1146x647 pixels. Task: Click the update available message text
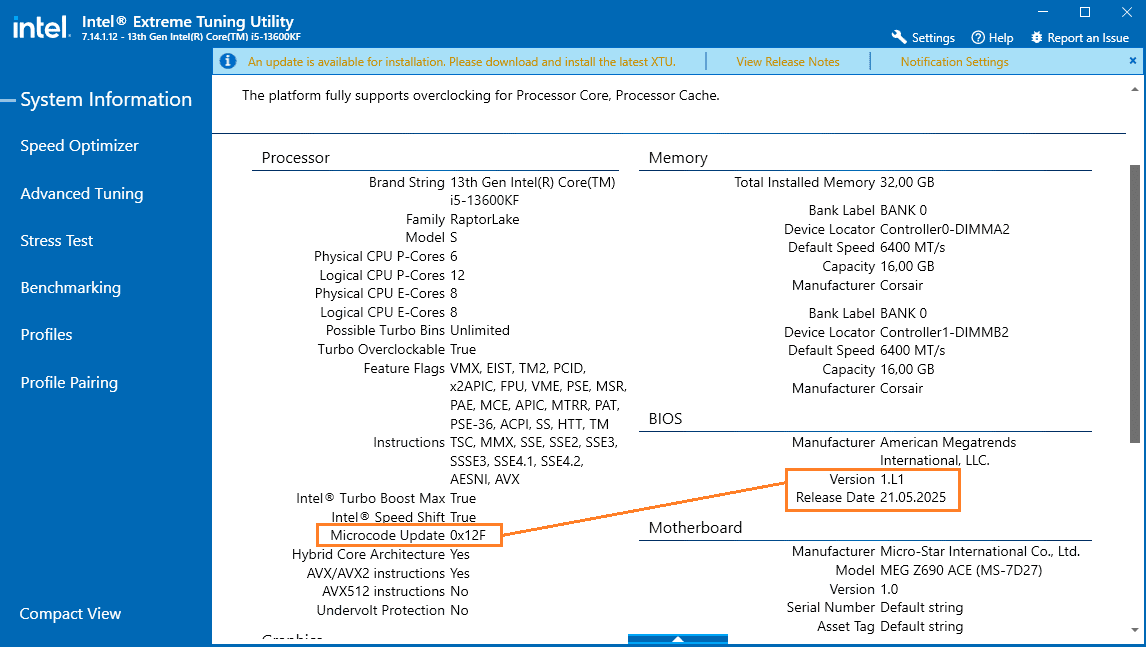point(462,62)
